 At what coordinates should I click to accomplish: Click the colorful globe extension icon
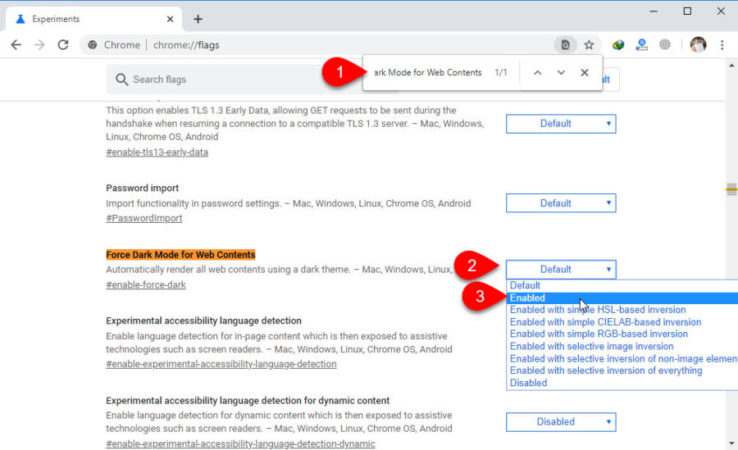click(x=618, y=45)
